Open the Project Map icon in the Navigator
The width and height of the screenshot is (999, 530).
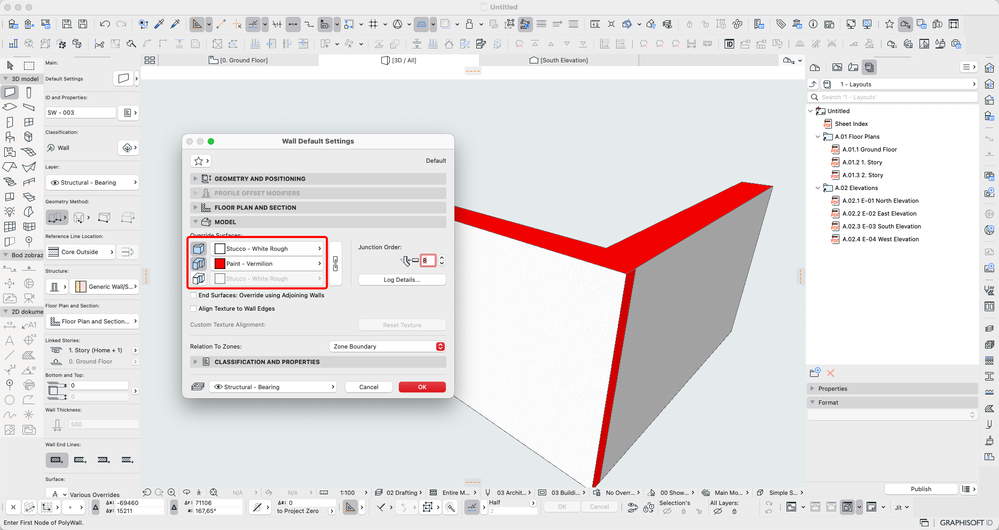815,67
